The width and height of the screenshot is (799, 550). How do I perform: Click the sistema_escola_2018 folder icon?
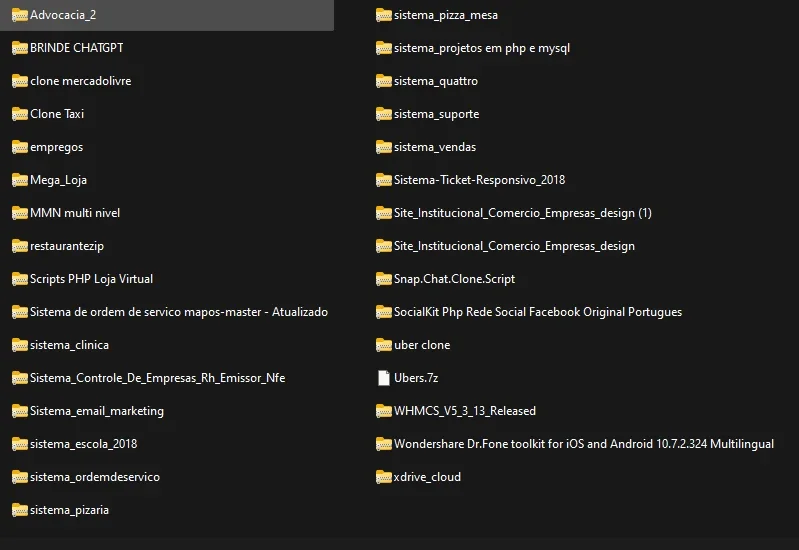[19, 444]
